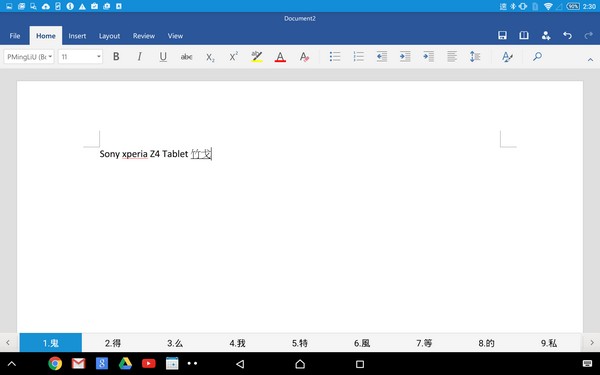
Task: Choose candidate 4.我 from the IME bar
Action: (238, 343)
